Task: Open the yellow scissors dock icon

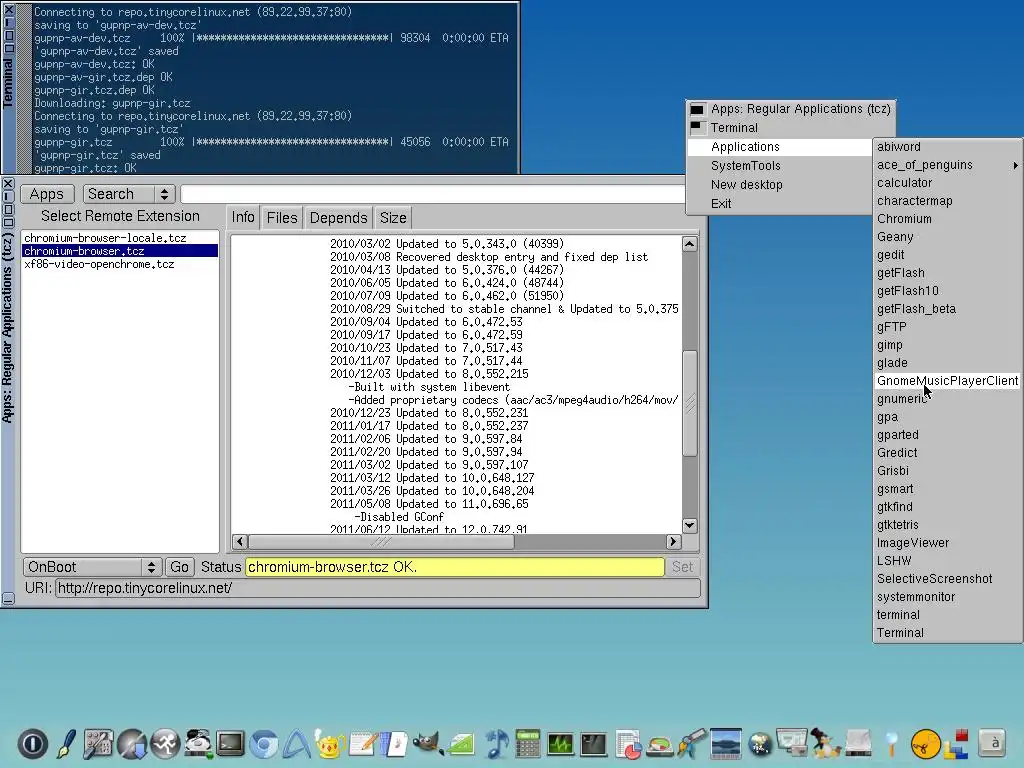Action: tap(925, 743)
